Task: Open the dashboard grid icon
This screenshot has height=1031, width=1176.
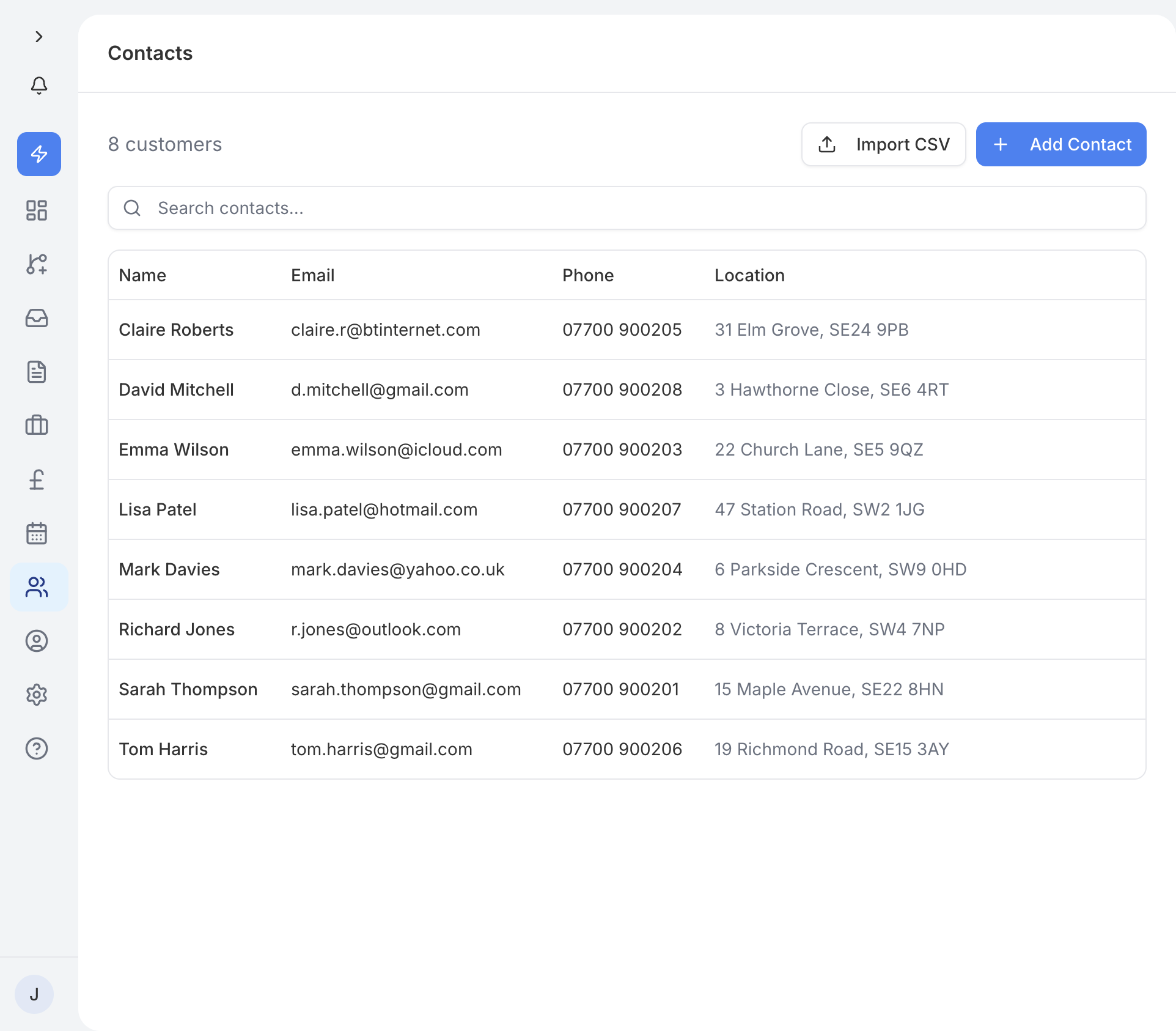Action: pyautogui.click(x=37, y=210)
